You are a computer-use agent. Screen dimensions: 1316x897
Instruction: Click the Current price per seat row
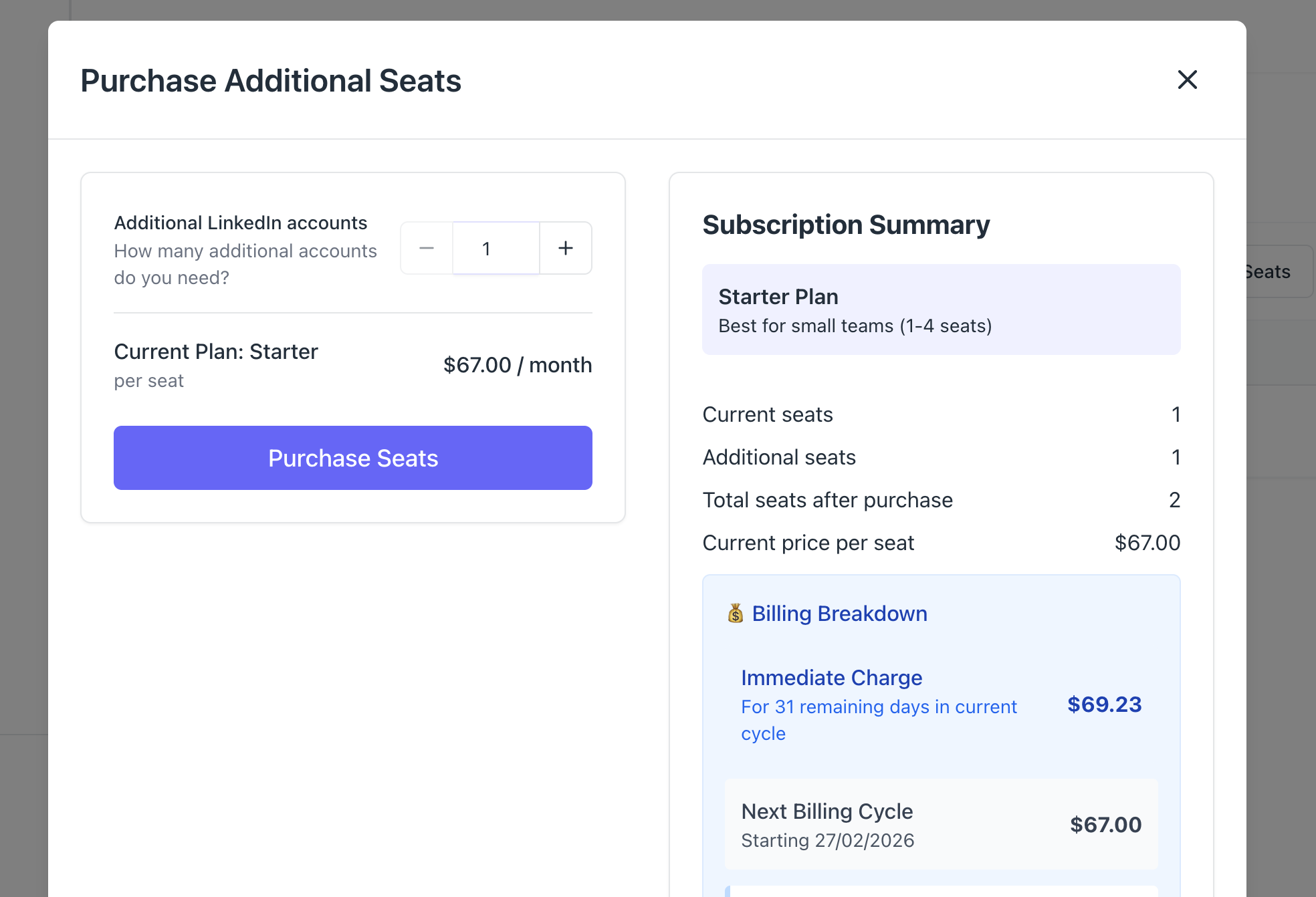click(941, 543)
